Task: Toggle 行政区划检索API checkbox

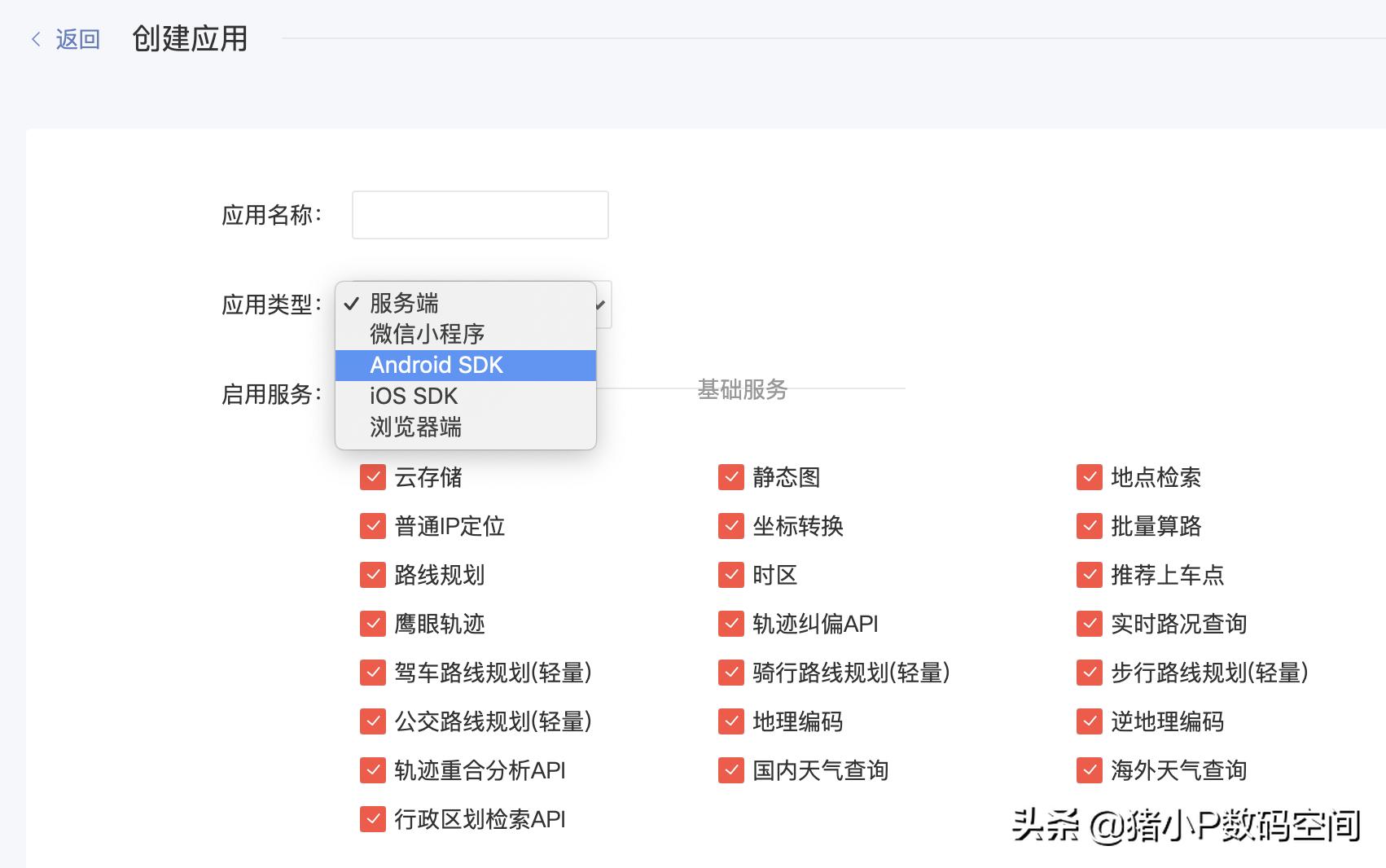Action: (373, 819)
